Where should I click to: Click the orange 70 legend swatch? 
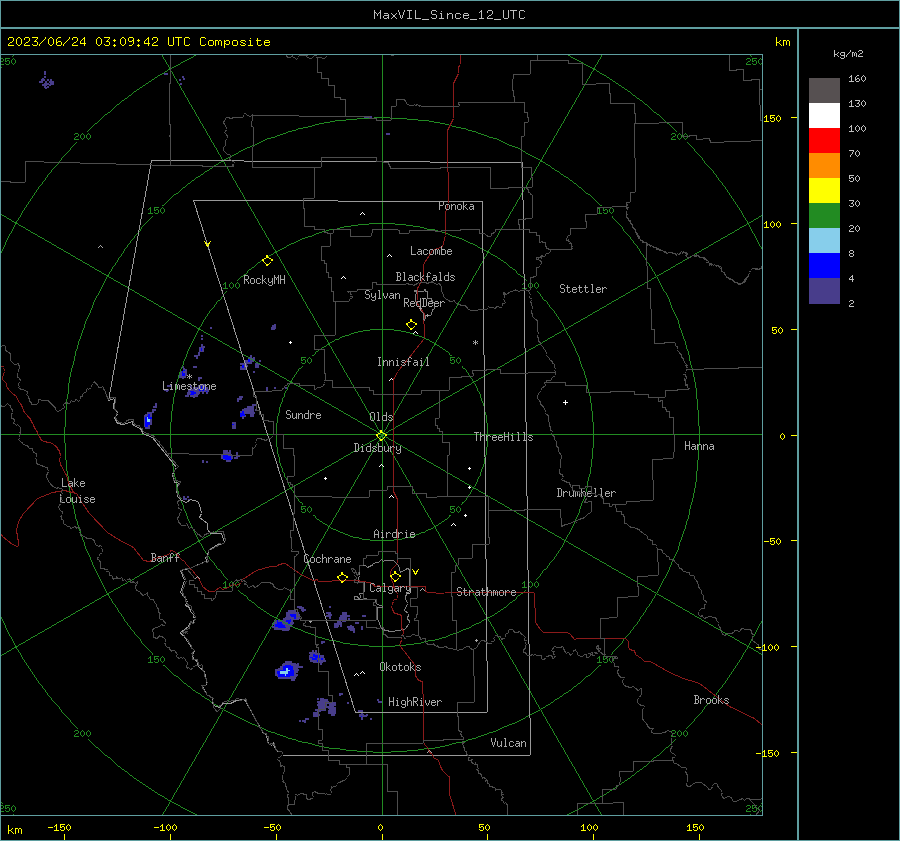pyautogui.click(x=824, y=165)
